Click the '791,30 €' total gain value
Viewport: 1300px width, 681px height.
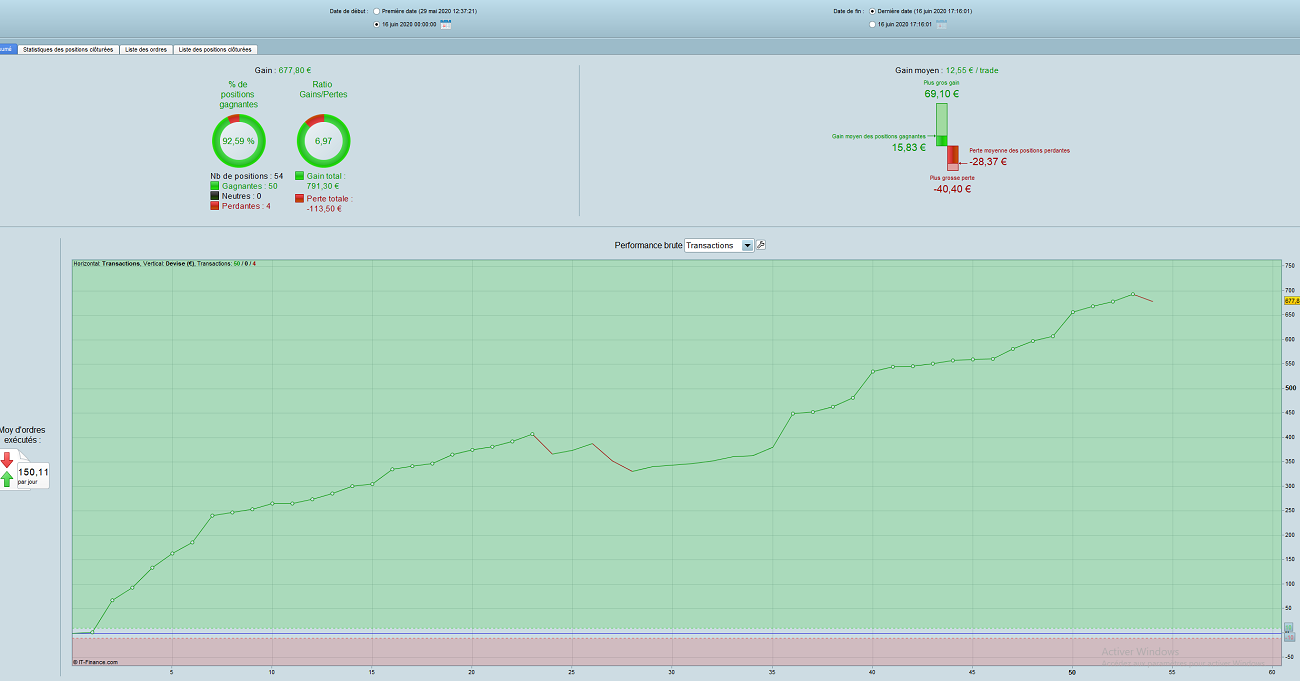[324, 186]
